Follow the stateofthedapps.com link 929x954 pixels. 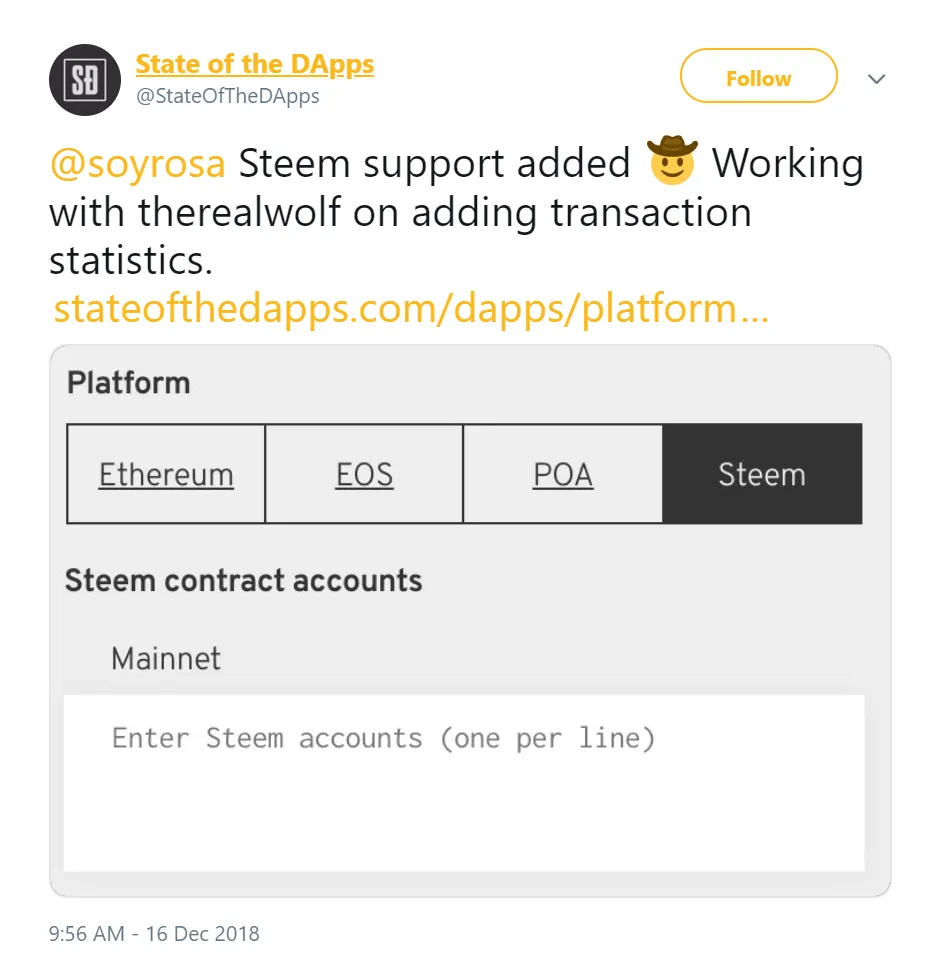410,309
